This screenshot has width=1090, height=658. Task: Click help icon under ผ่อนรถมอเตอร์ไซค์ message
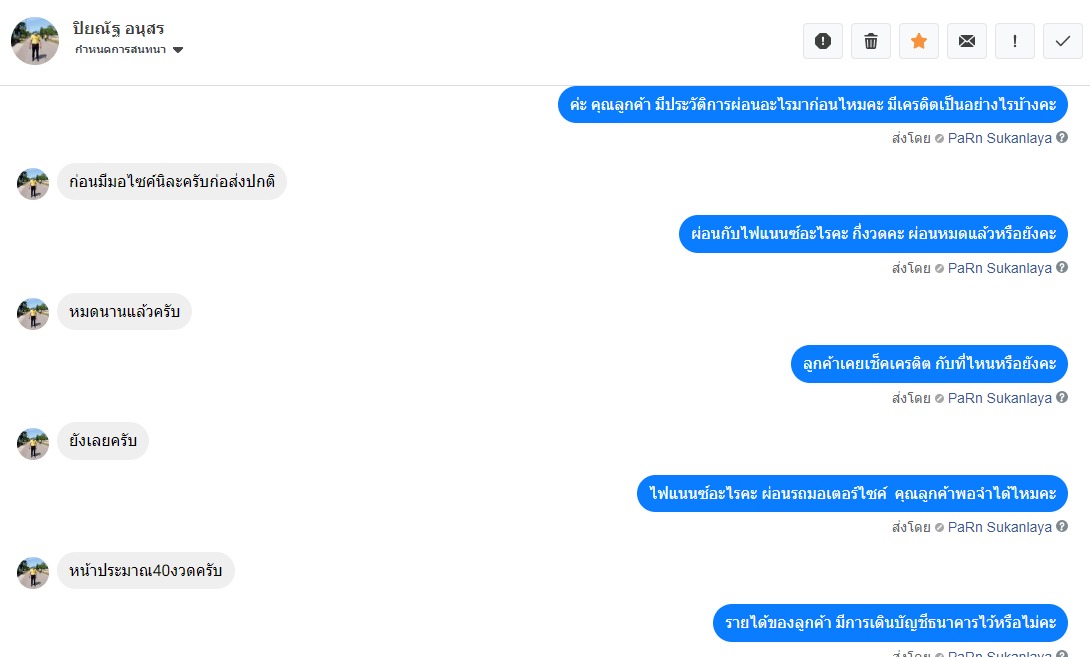point(1062,527)
